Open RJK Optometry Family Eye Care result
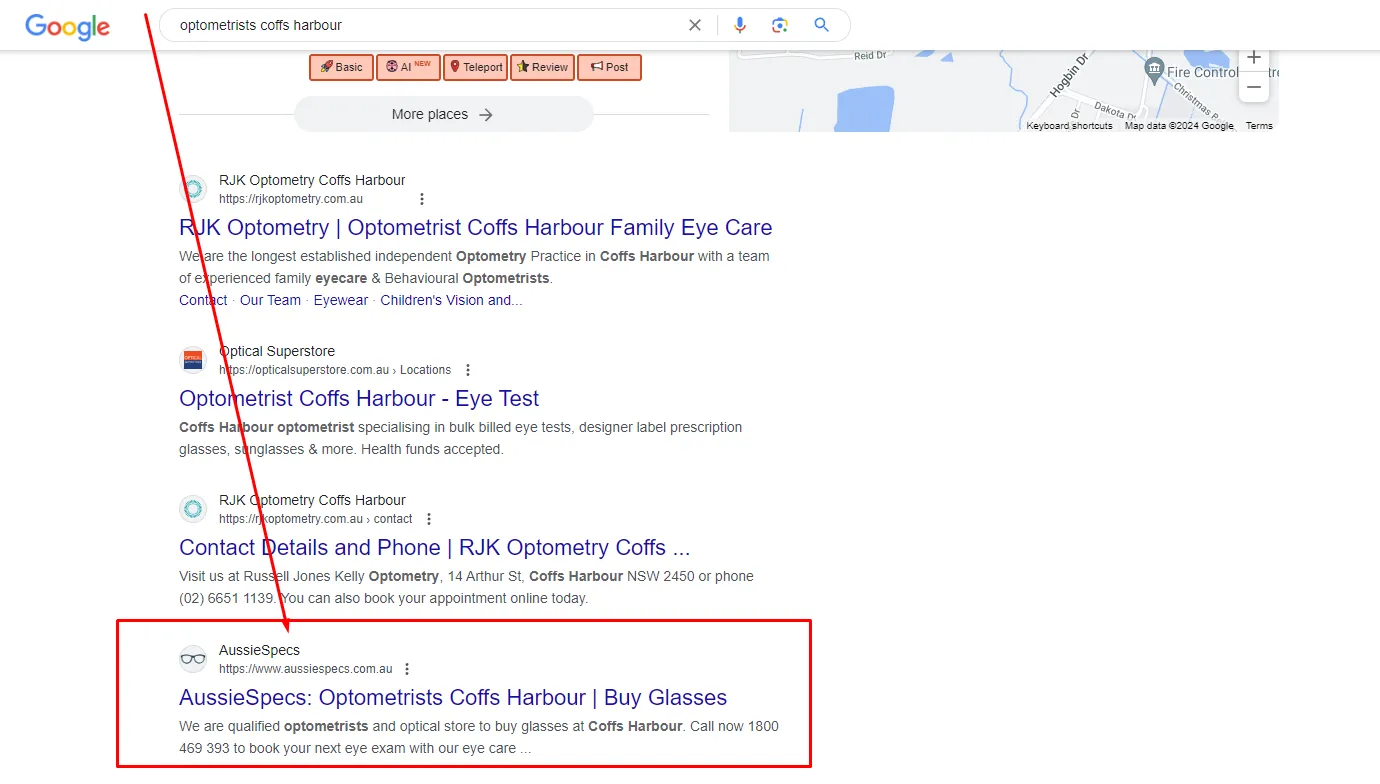Viewport: 1380px width, 784px height. 476,227
